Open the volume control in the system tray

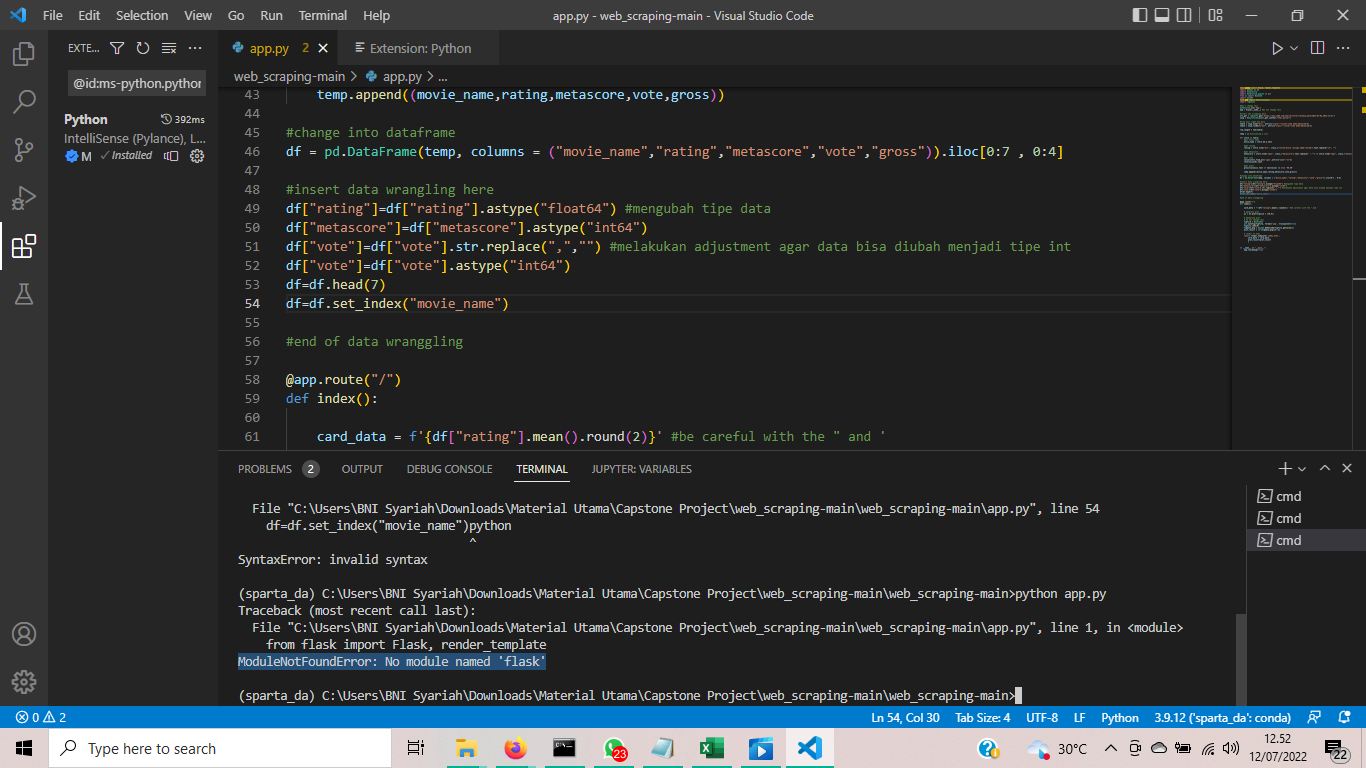(x=1232, y=747)
